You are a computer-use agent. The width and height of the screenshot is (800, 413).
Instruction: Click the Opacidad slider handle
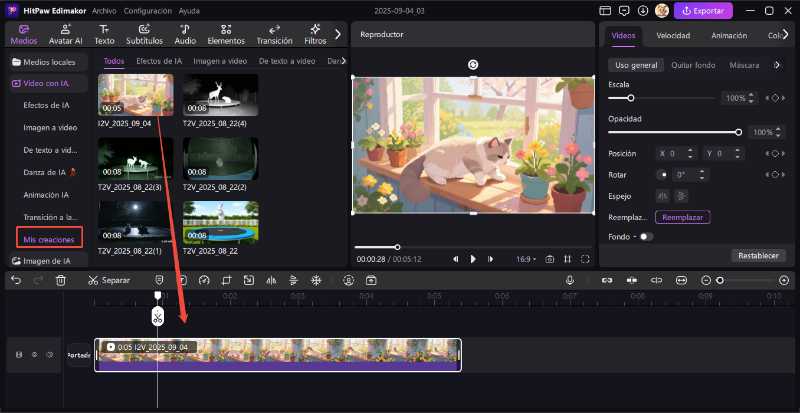point(738,132)
